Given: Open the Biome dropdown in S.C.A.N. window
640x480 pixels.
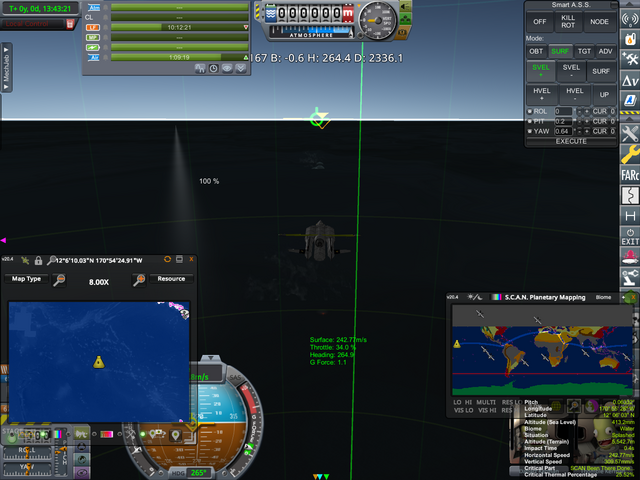Looking at the screenshot, I should pos(603,297).
